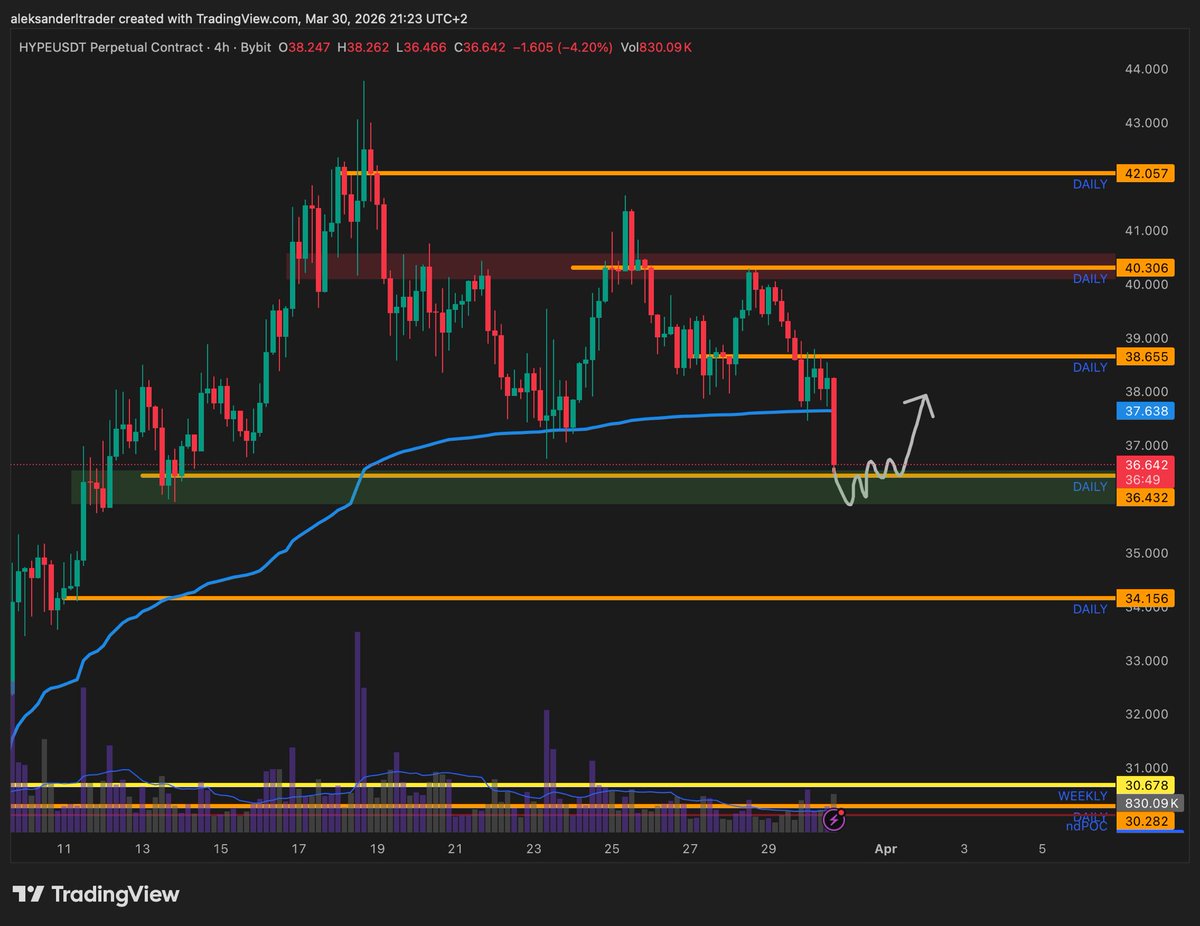Click the ndPOC text label

point(1086,826)
